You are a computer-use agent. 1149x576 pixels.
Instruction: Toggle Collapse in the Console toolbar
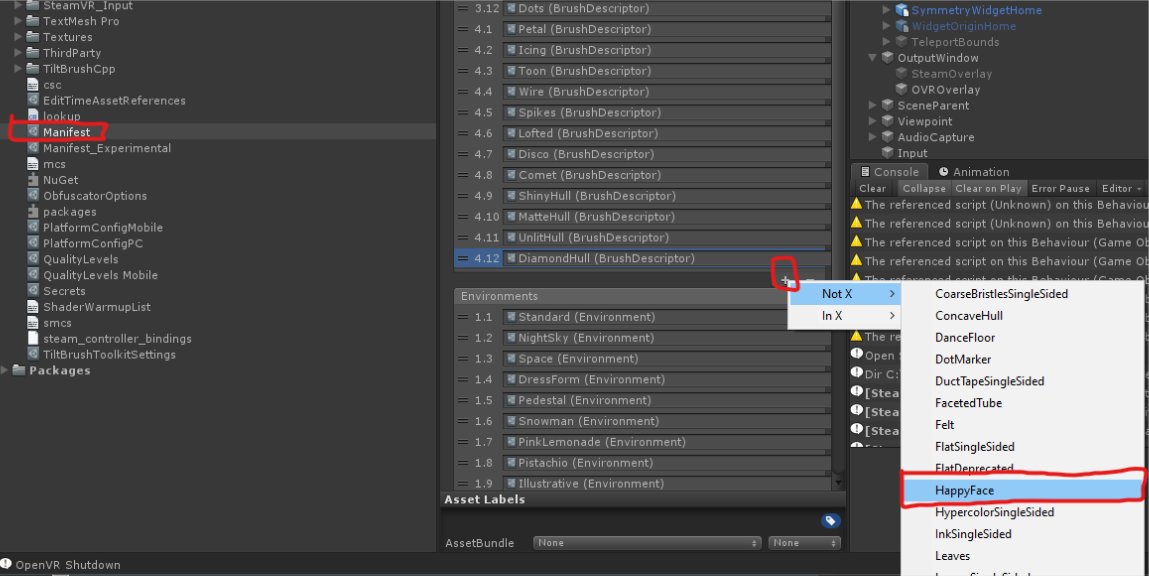923,188
